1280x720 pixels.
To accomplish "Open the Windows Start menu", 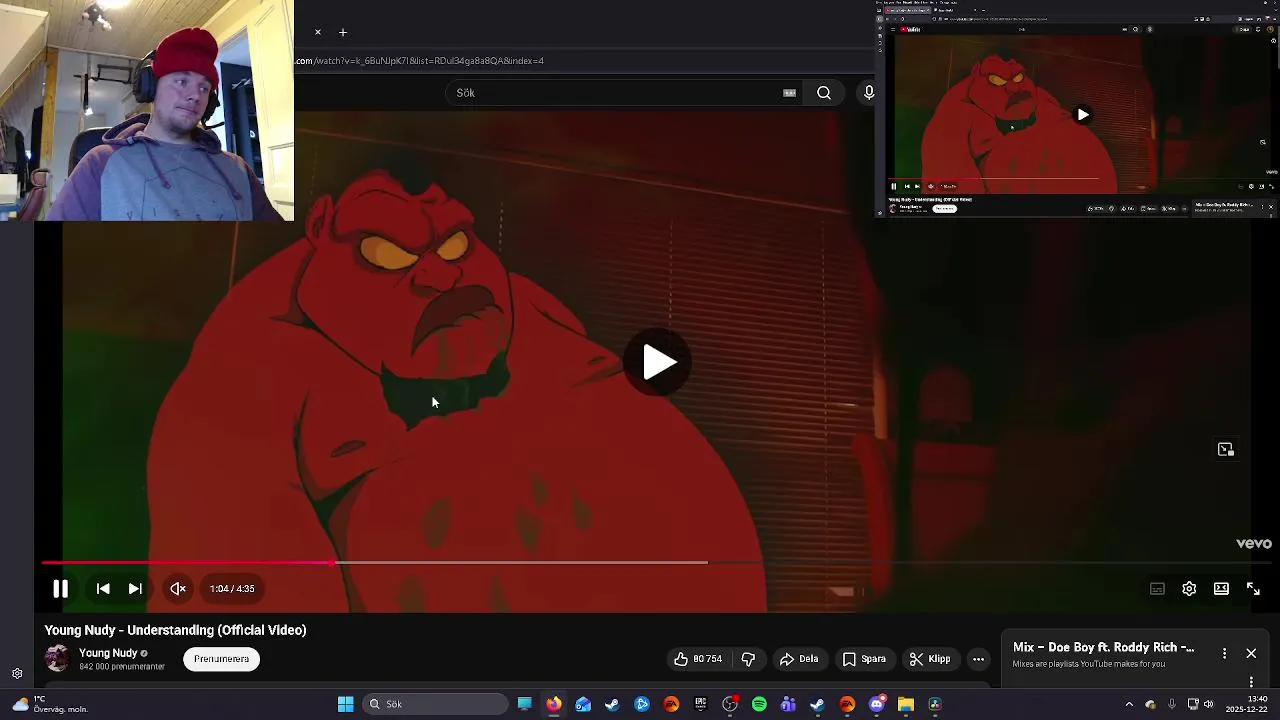I will point(345,704).
